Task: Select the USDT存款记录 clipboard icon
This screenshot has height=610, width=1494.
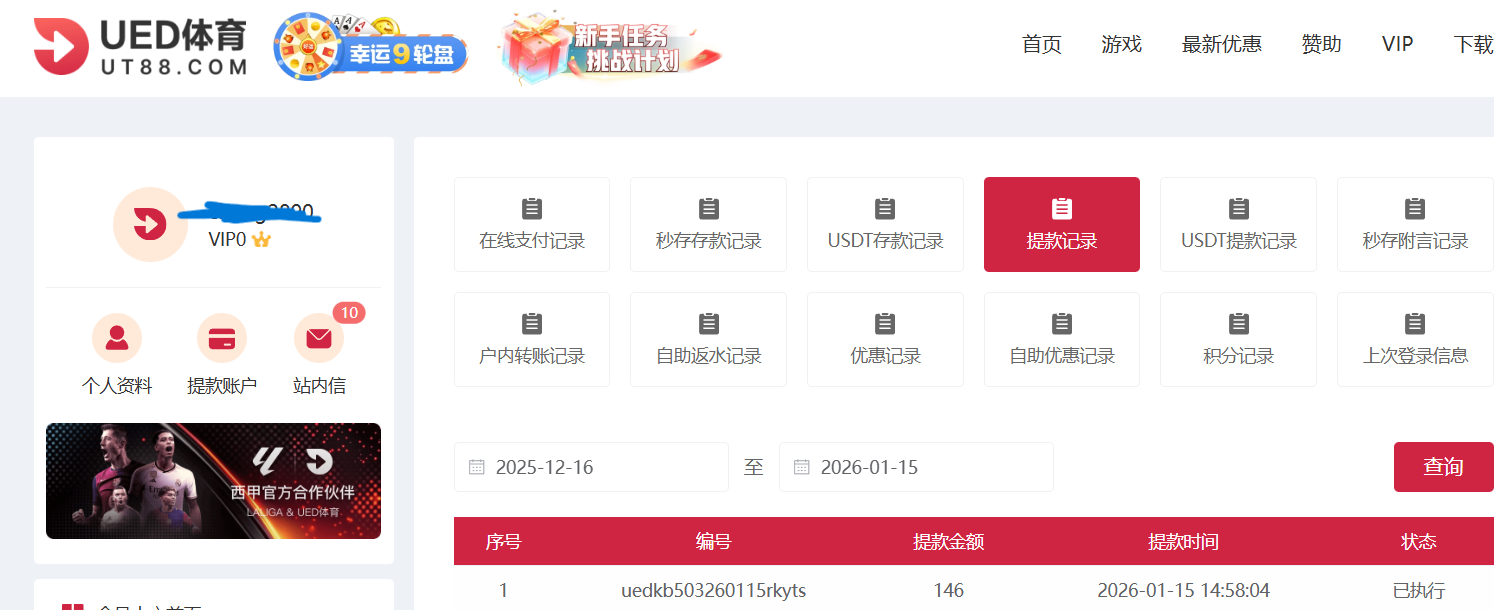Action: pos(884,224)
